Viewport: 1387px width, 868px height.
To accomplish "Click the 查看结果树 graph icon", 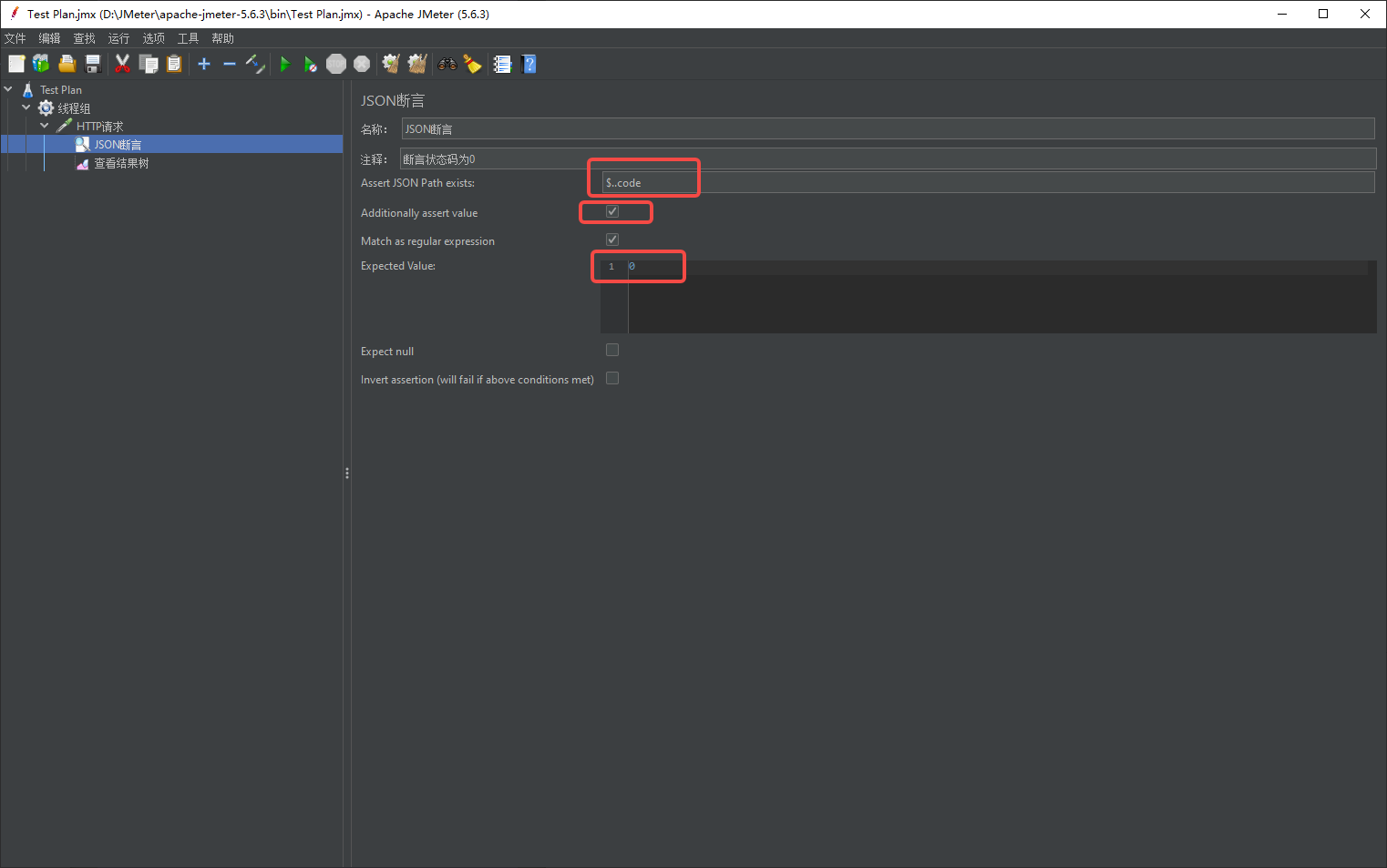I will (x=82, y=163).
